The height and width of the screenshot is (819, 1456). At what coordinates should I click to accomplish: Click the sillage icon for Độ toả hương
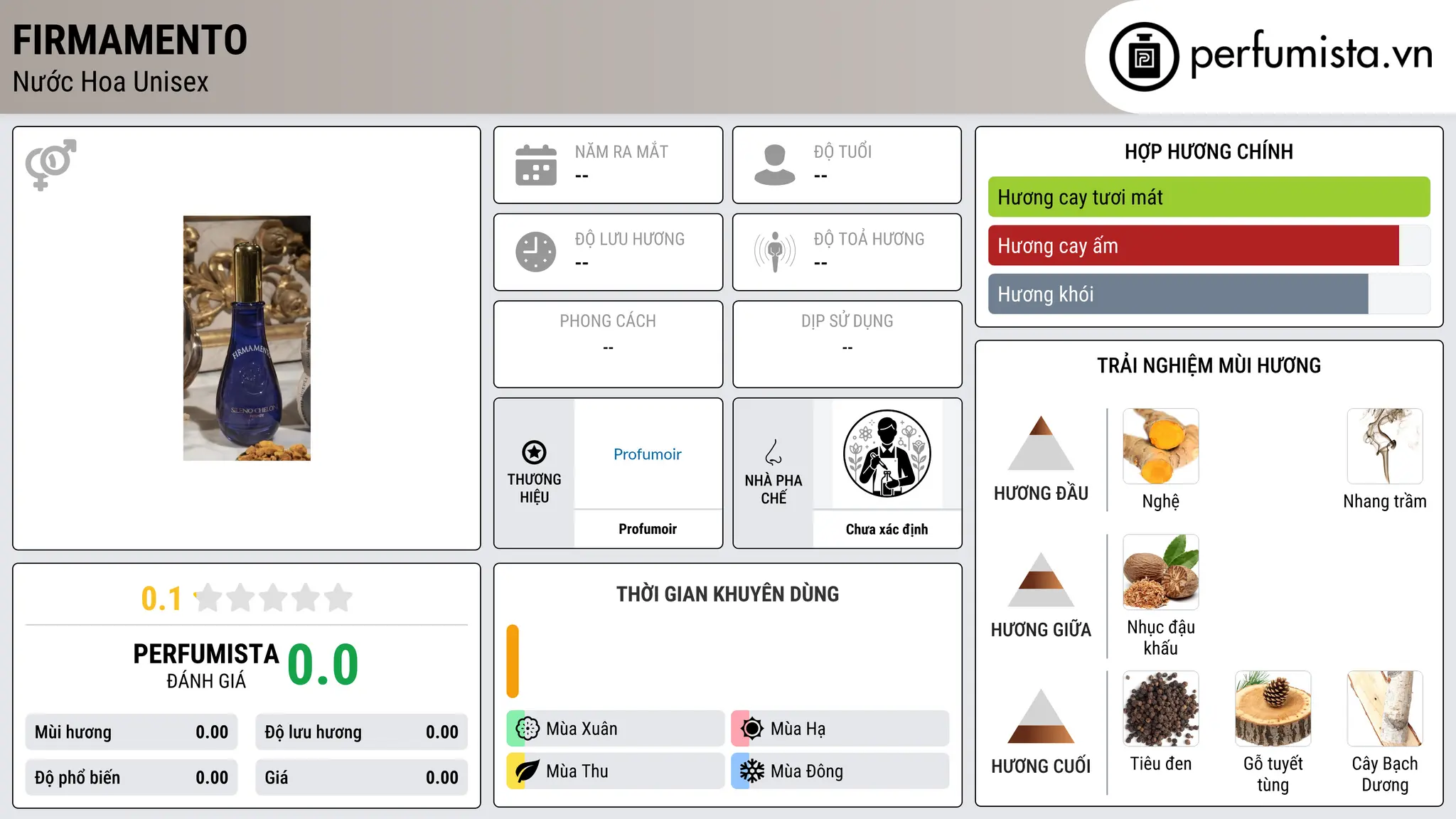pos(775,252)
